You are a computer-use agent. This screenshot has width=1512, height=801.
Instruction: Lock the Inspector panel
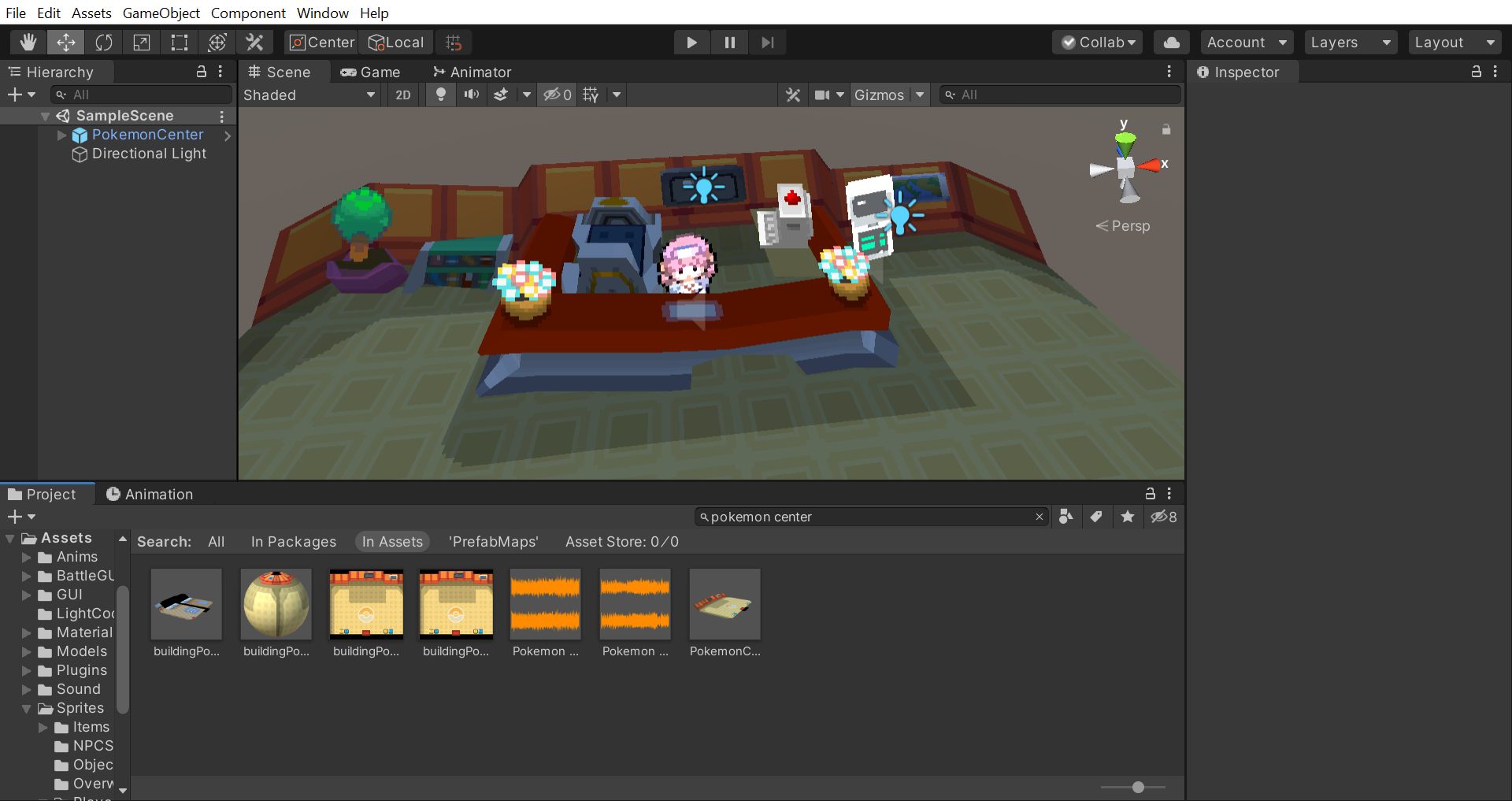click(x=1477, y=72)
